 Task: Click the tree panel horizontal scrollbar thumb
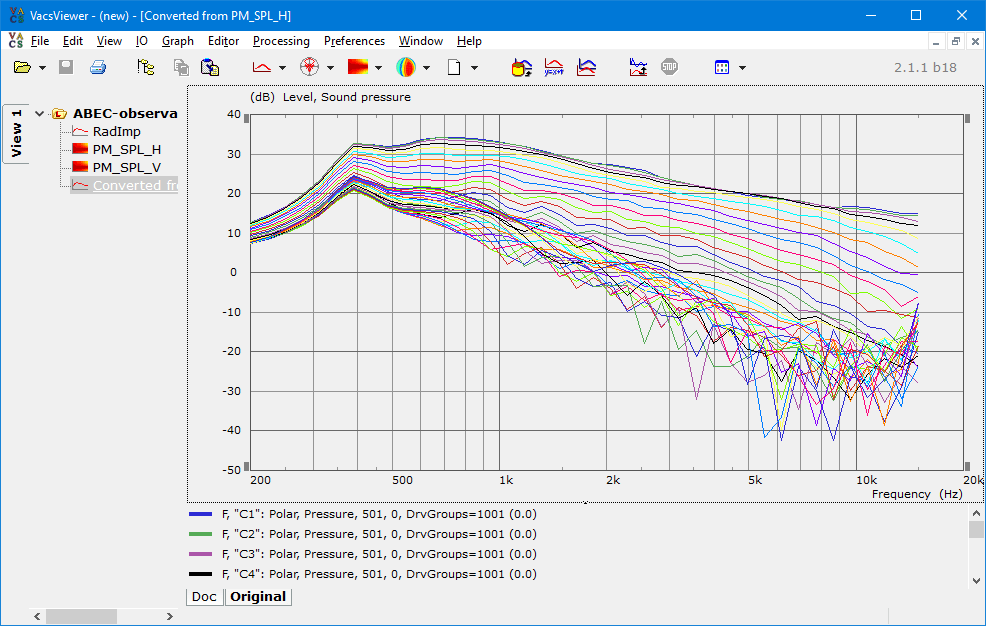coord(81,617)
